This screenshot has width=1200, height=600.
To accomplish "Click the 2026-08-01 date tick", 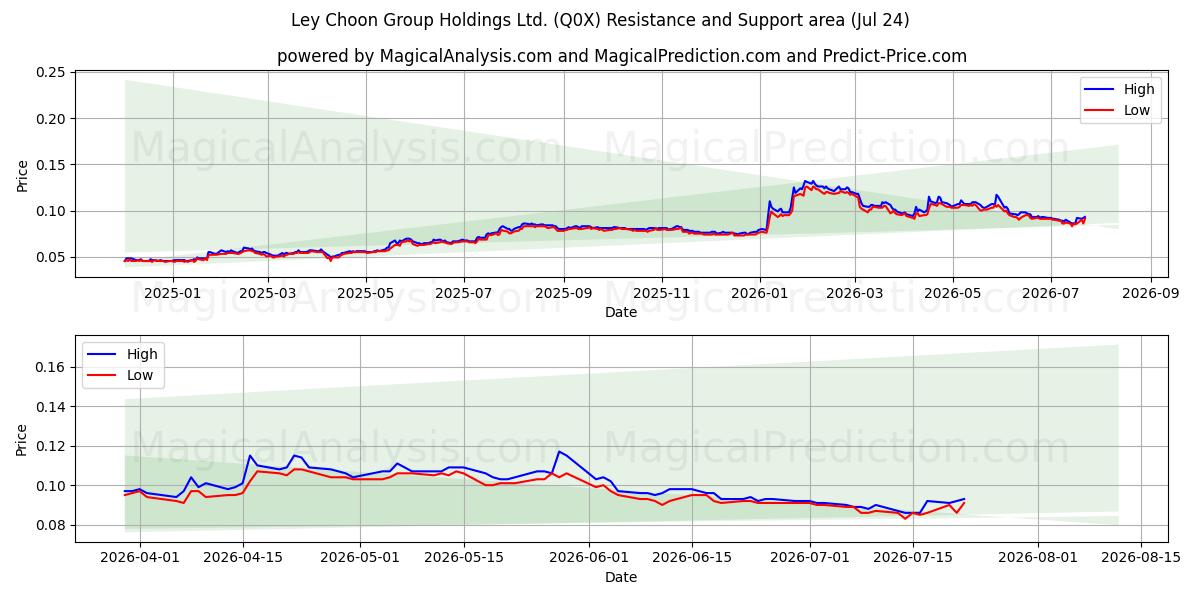I will tap(1038, 558).
